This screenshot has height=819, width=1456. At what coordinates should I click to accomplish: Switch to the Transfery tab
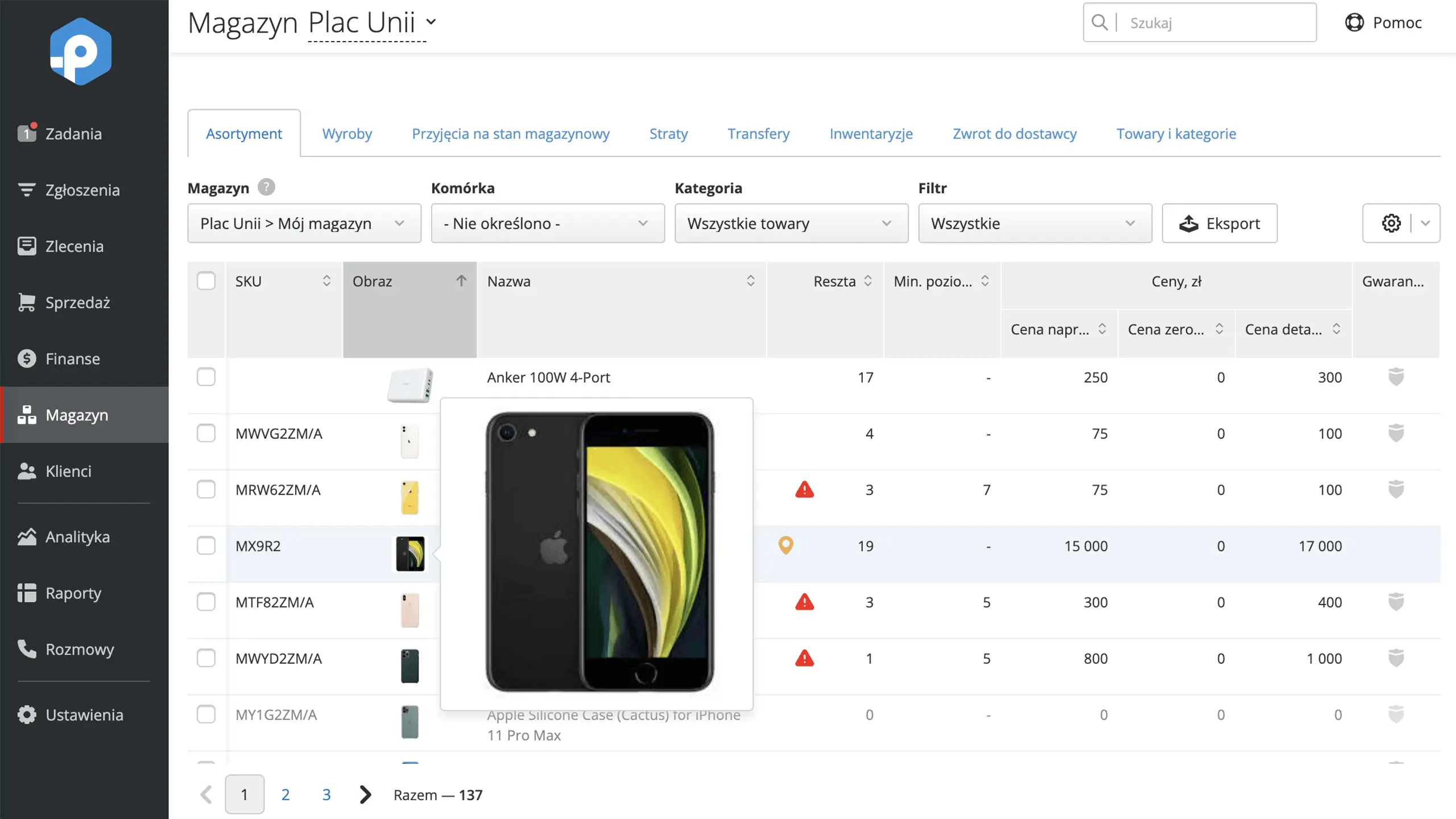[758, 134]
